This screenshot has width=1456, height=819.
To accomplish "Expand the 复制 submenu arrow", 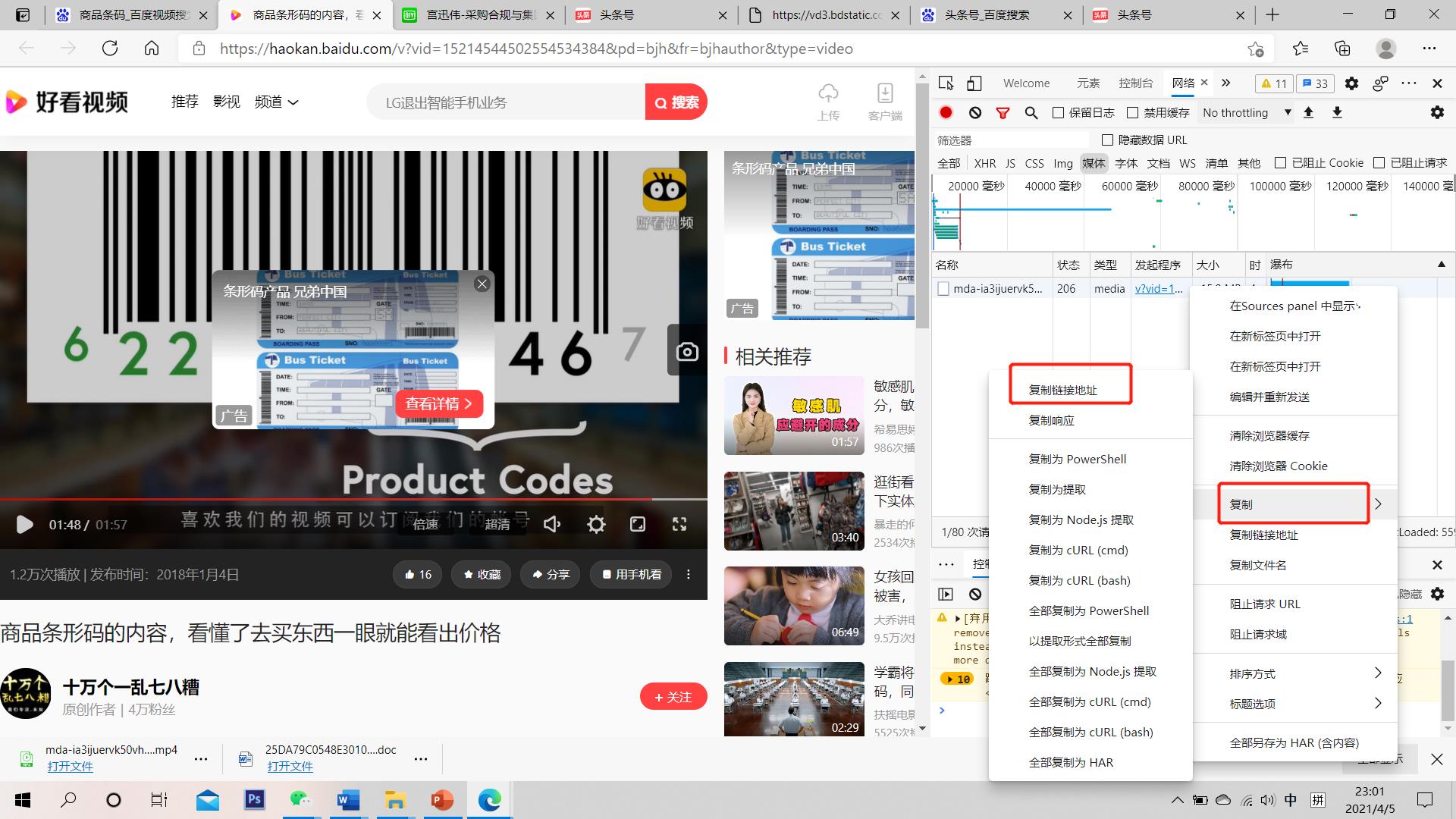I will (x=1378, y=504).
